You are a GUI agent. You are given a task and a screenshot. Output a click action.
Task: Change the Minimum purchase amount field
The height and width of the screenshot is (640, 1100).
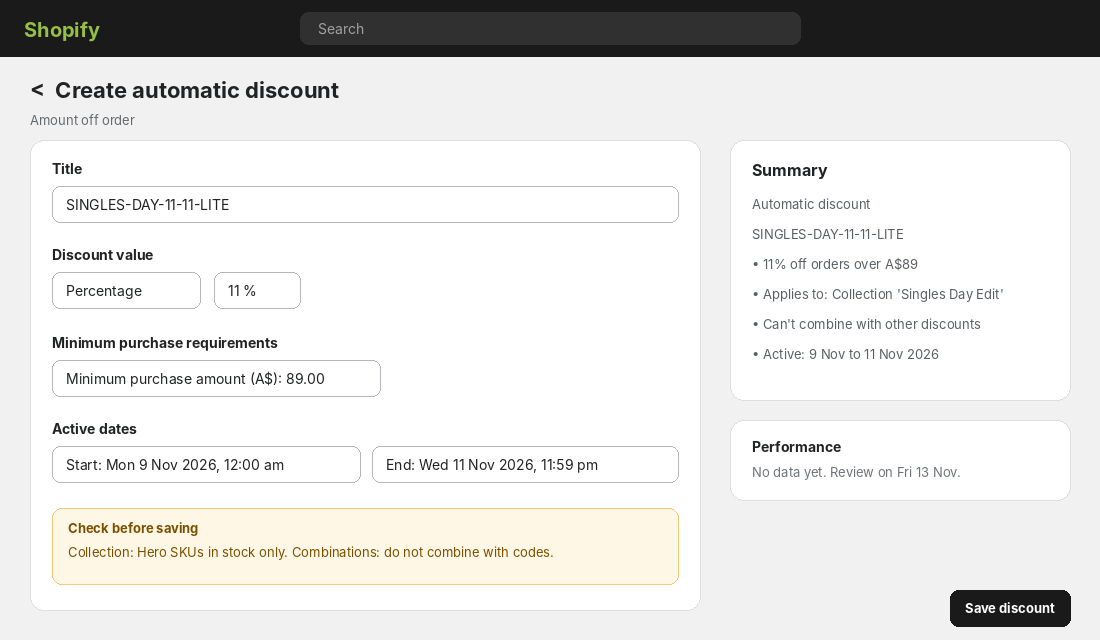pos(216,378)
